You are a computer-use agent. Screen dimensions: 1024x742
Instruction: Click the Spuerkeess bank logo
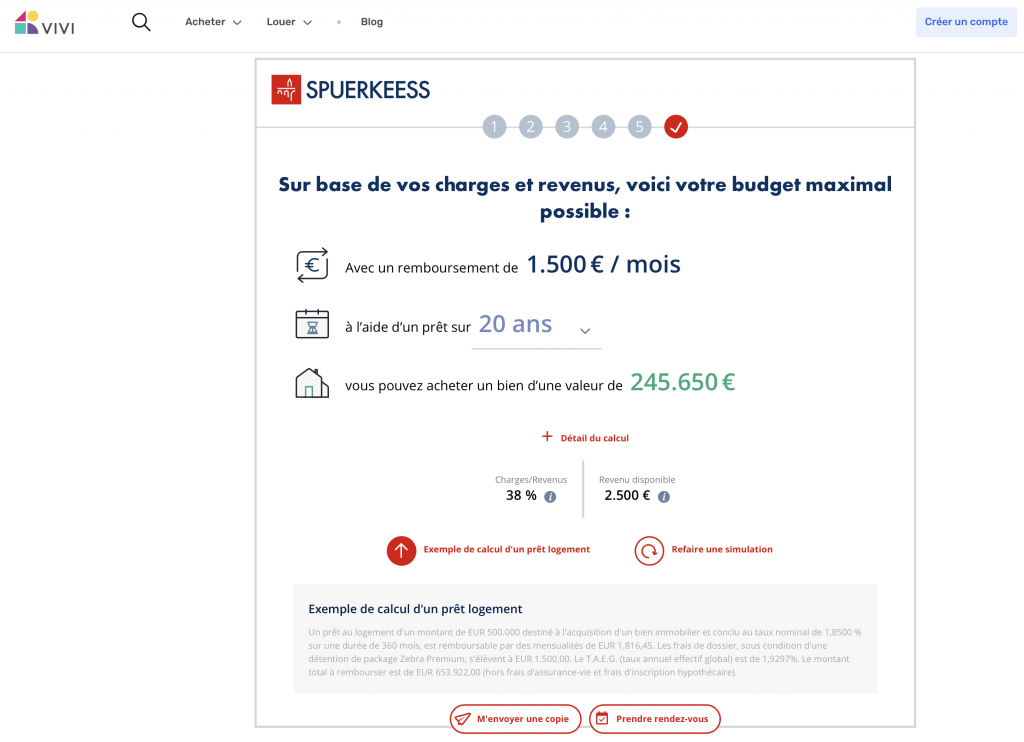(x=351, y=90)
